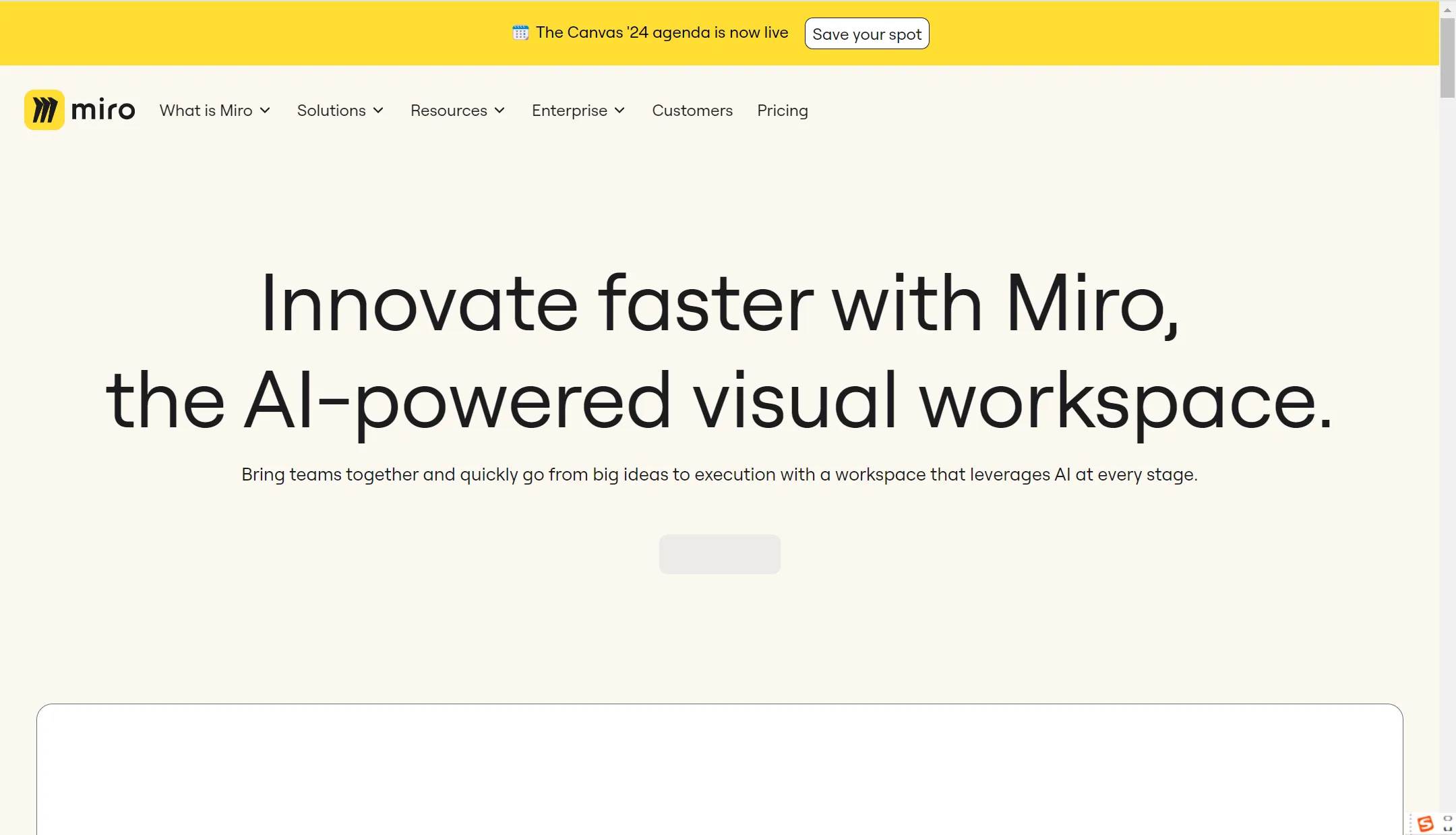Viewport: 1456px width, 835px height.
Task: Expand the chevron next to What is Miro
Action: 265,111
